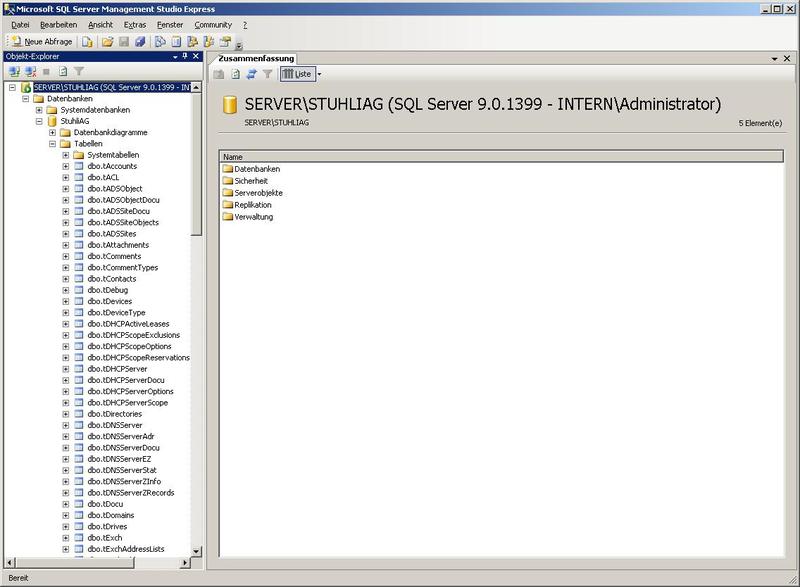Viewport: 800px width, 587px height.
Task: Click the dbo.tDevices table icon
Action: tap(79, 301)
